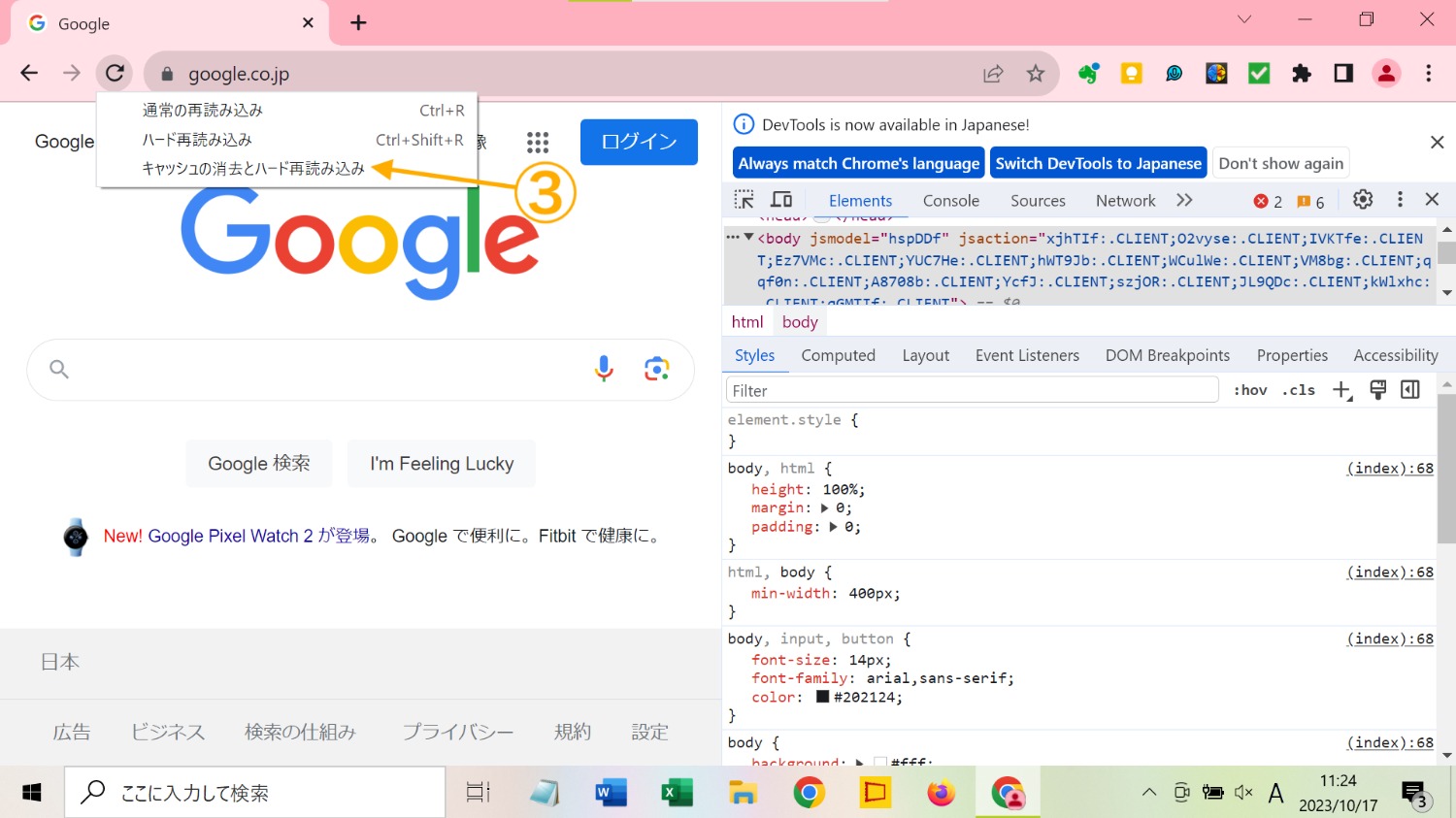Image resolution: width=1456 pixels, height=818 pixels.
Task: Select the normal reload entry (通常の再読み込み)
Action: [x=287, y=111]
